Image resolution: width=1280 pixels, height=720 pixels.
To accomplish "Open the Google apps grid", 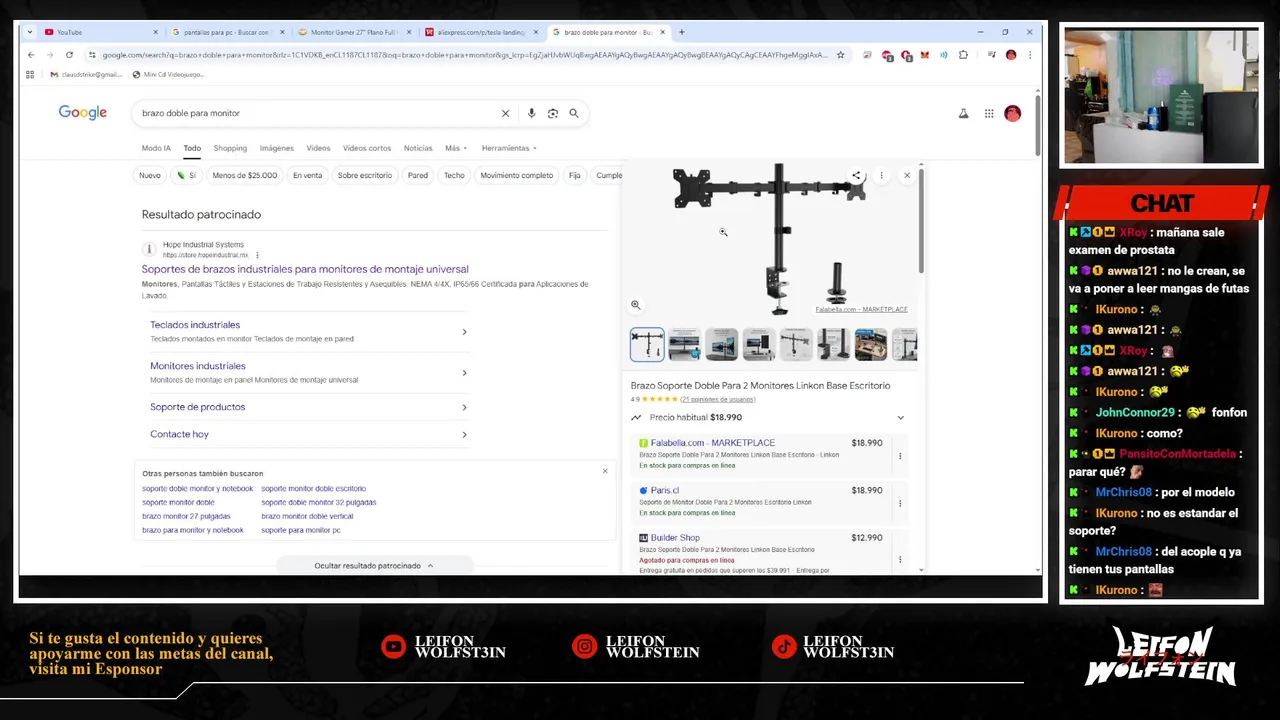I will 989,114.
